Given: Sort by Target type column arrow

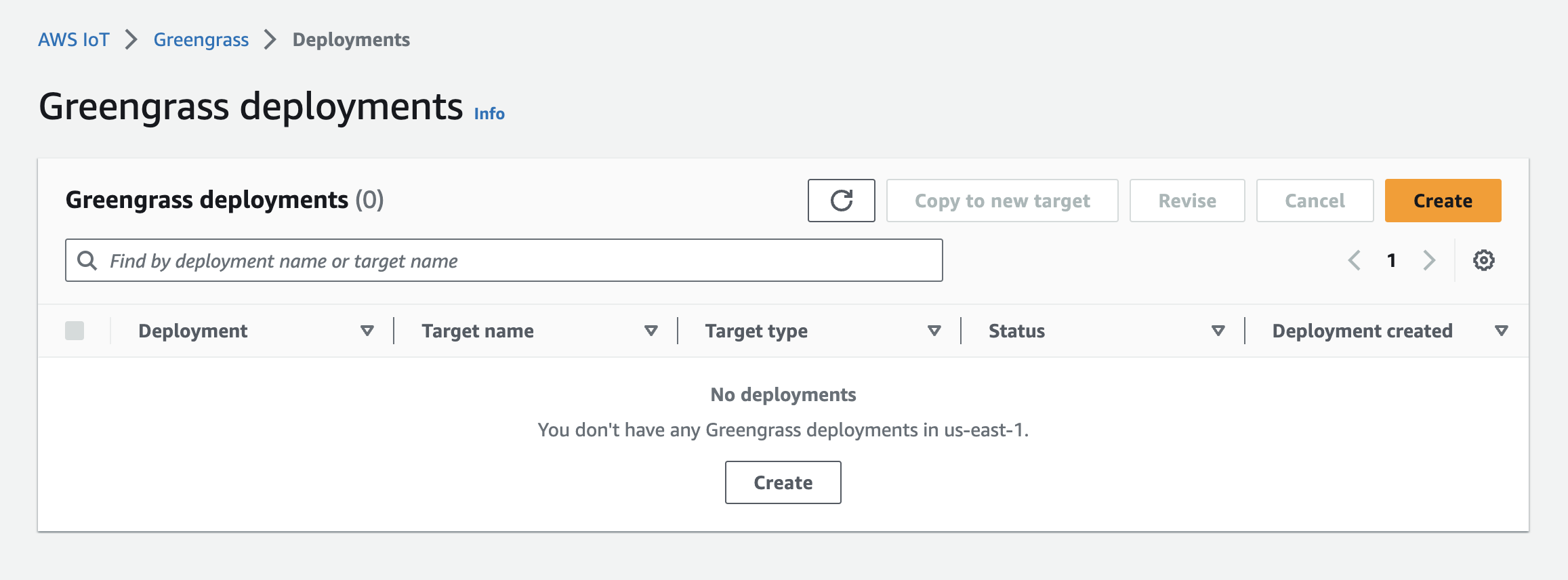Looking at the screenshot, I should [x=934, y=331].
